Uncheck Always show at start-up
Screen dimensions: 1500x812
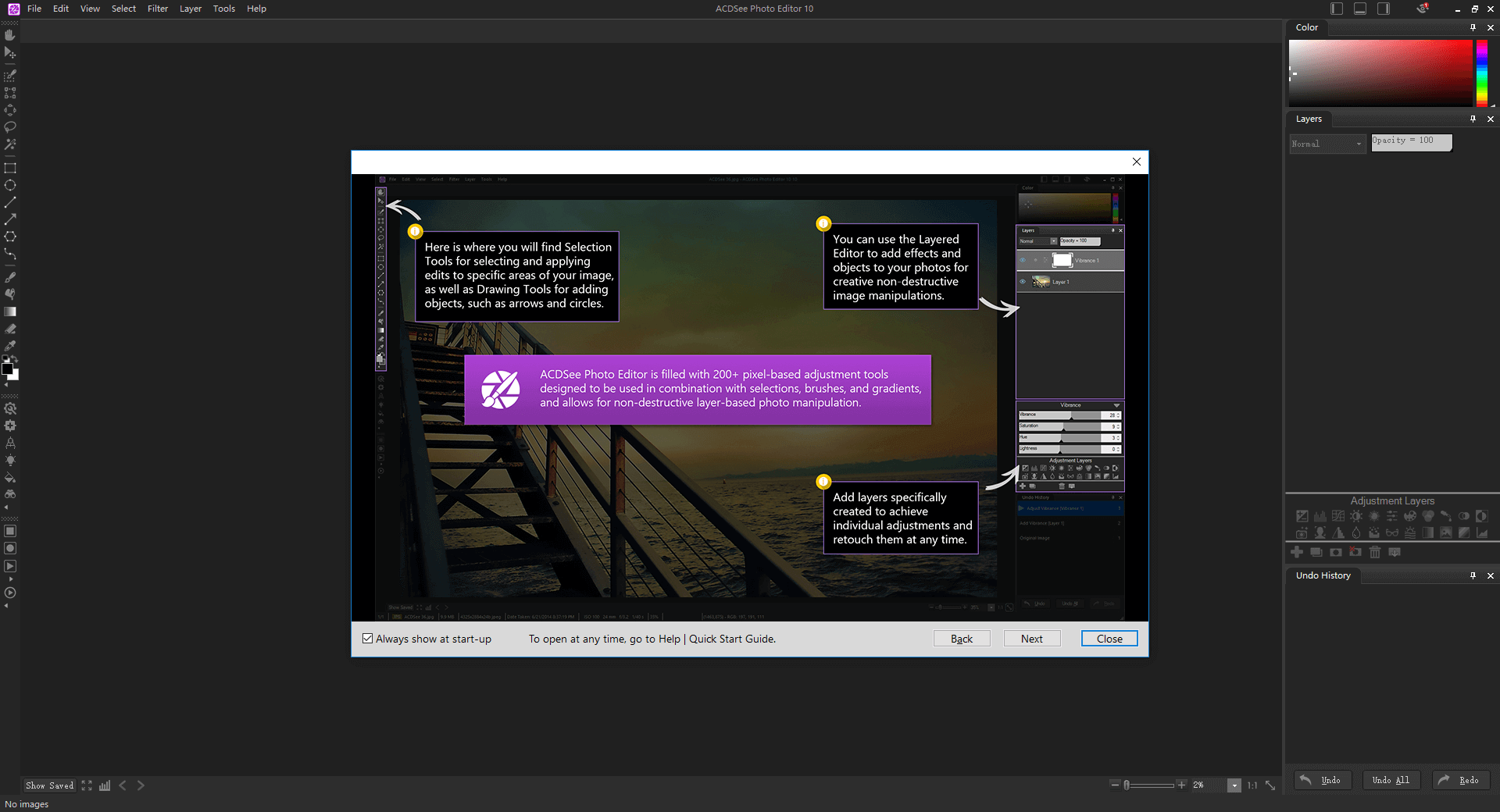click(x=367, y=639)
